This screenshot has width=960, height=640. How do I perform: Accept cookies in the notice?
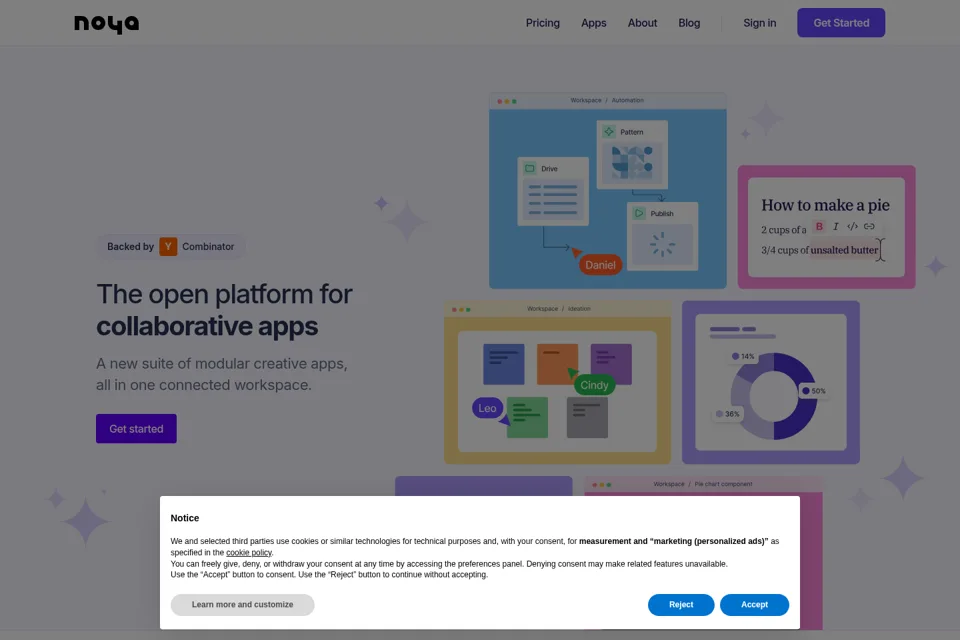(754, 604)
